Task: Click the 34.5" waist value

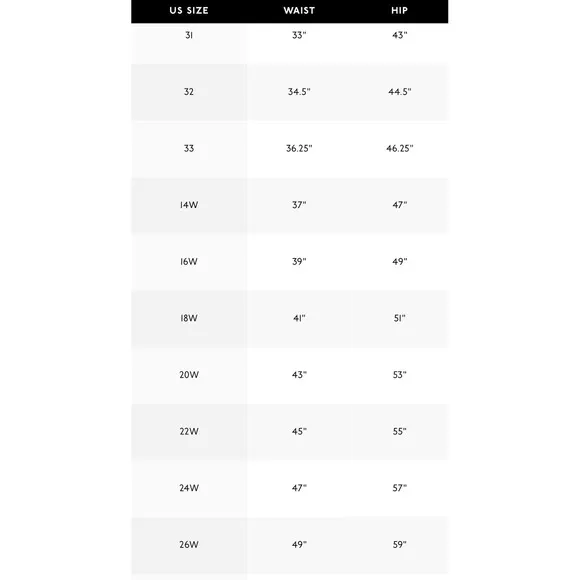Action: point(299,92)
